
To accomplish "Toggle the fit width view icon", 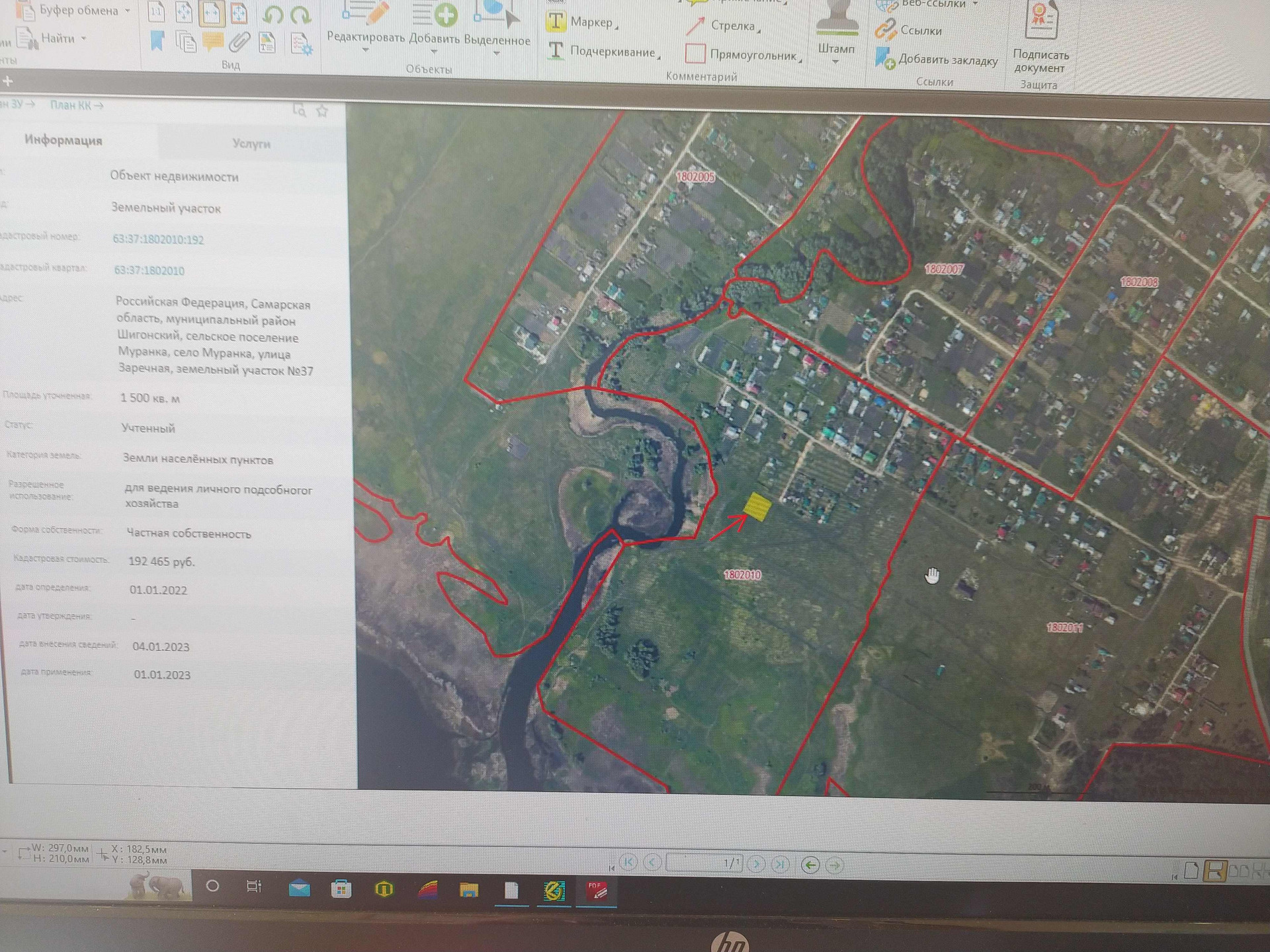I will [x=212, y=13].
